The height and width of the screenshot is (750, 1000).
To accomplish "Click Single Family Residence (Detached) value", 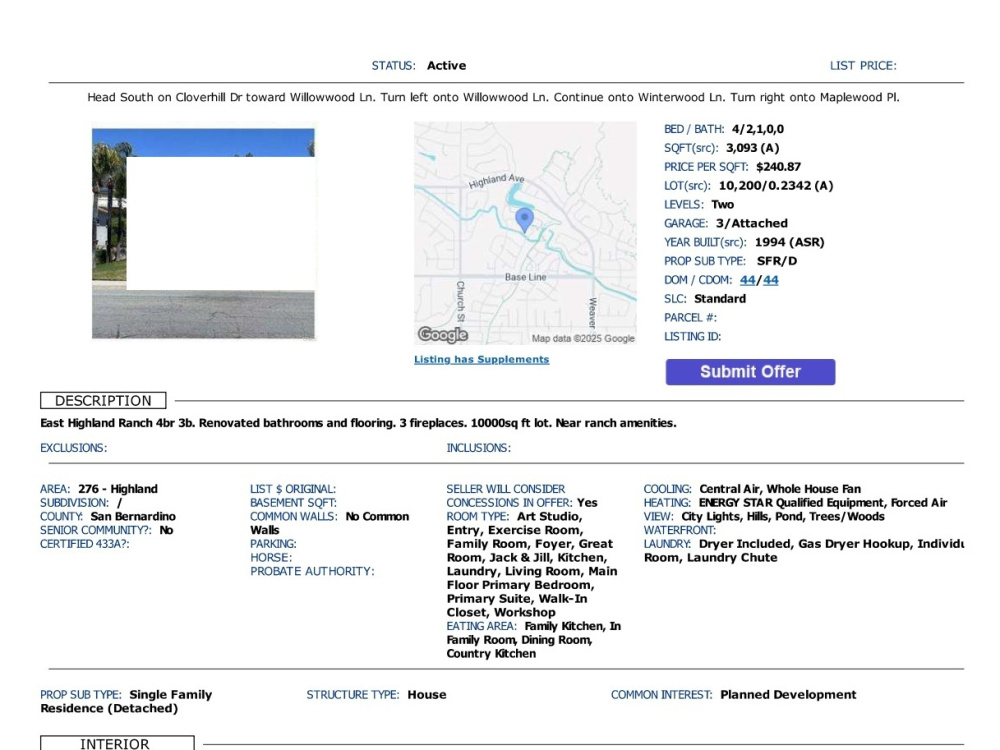I will coord(126,702).
